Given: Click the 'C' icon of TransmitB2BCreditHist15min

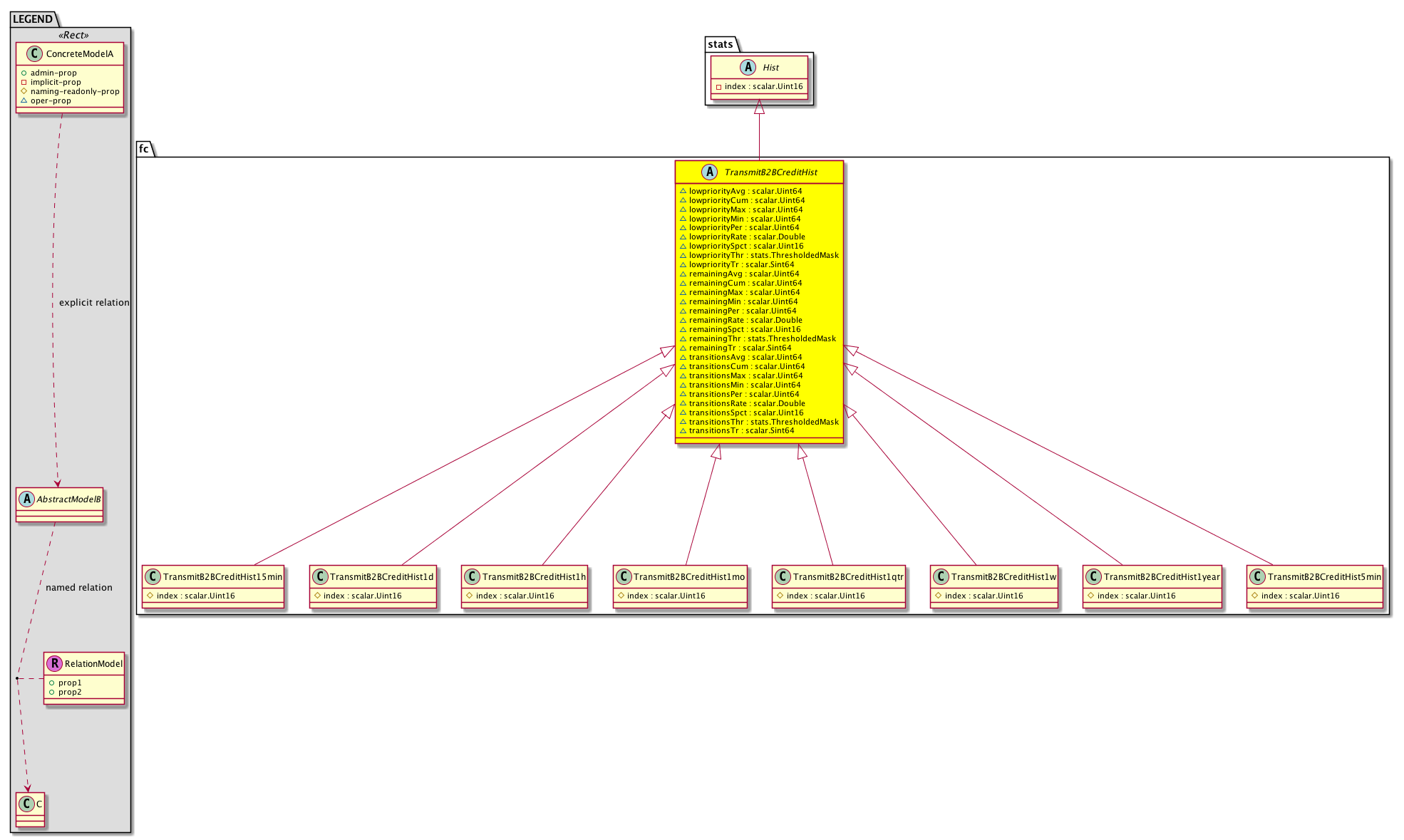Looking at the screenshot, I should tap(152, 576).
